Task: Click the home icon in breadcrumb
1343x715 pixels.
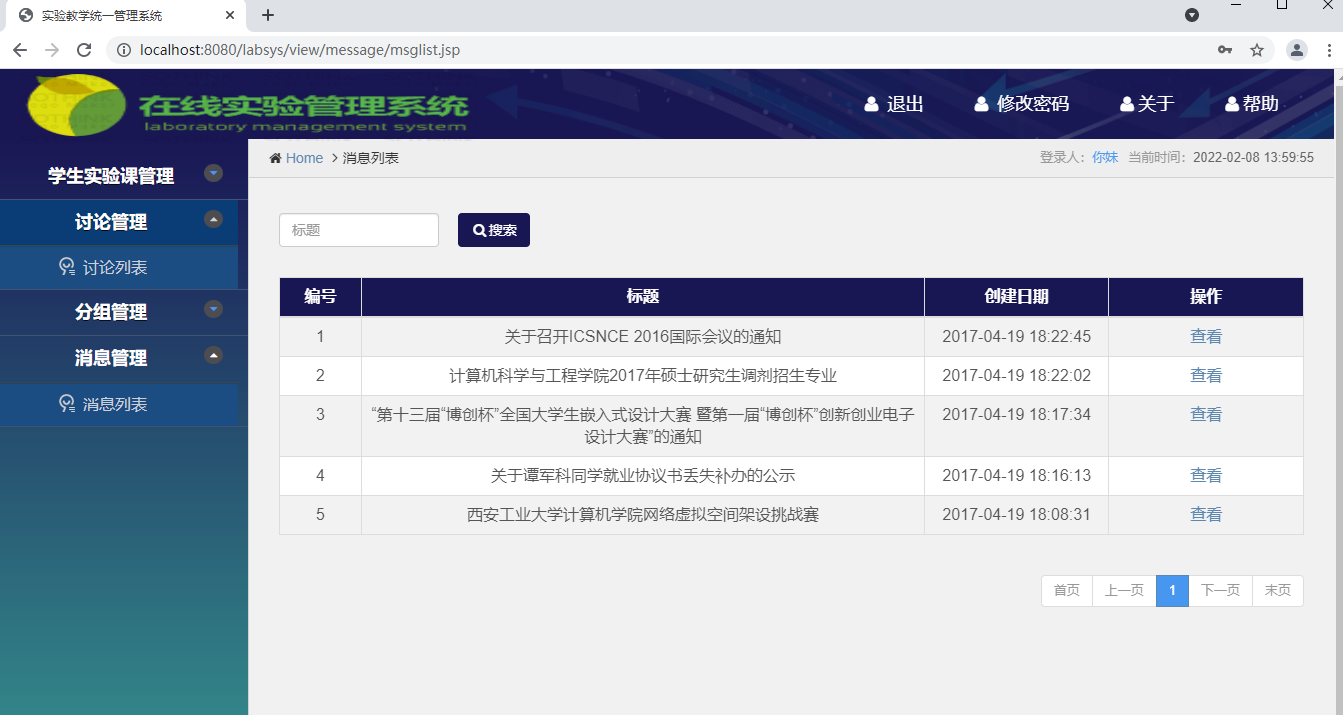Action: point(275,158)
